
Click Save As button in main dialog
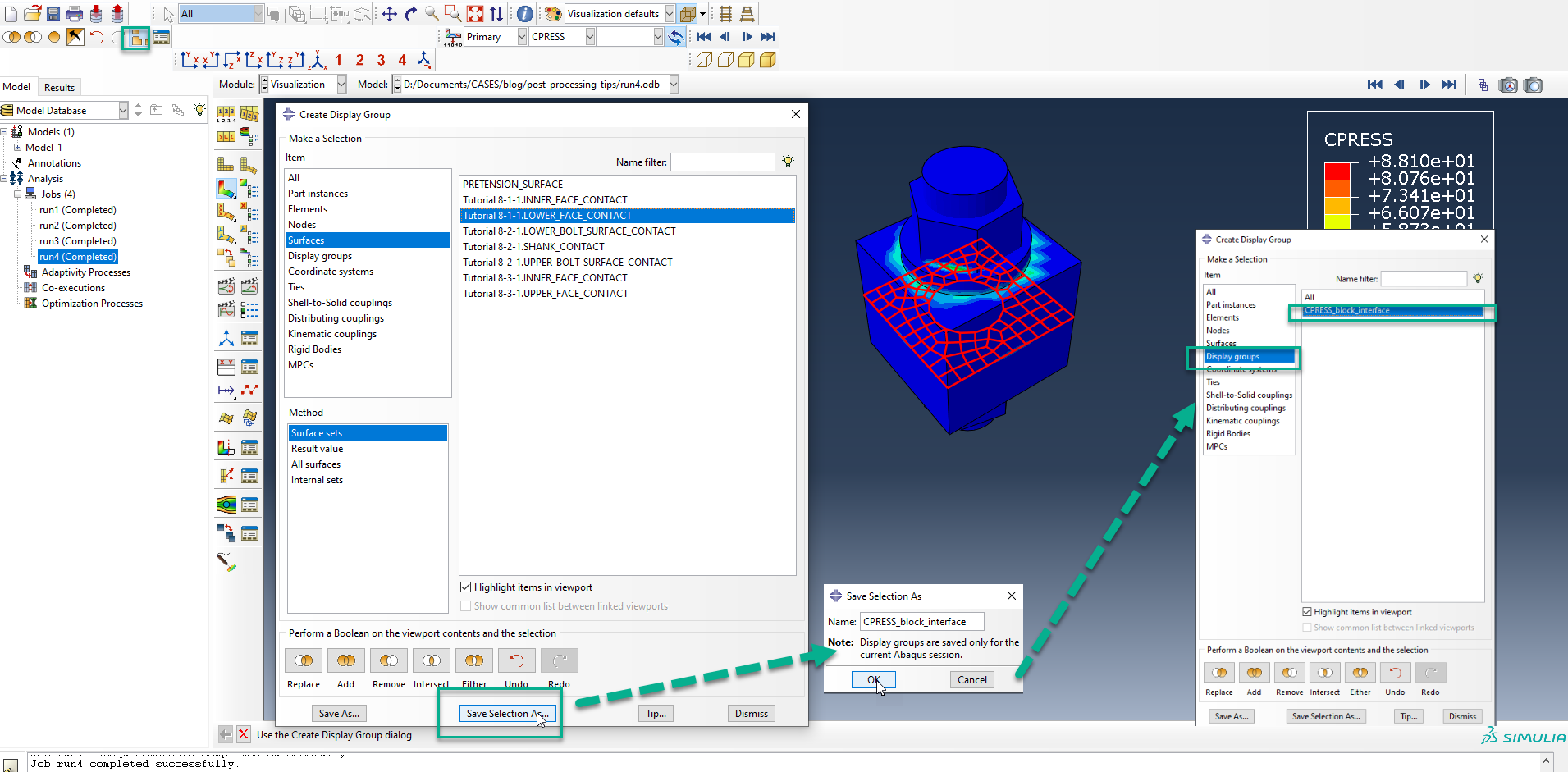(x=339, y=714)
